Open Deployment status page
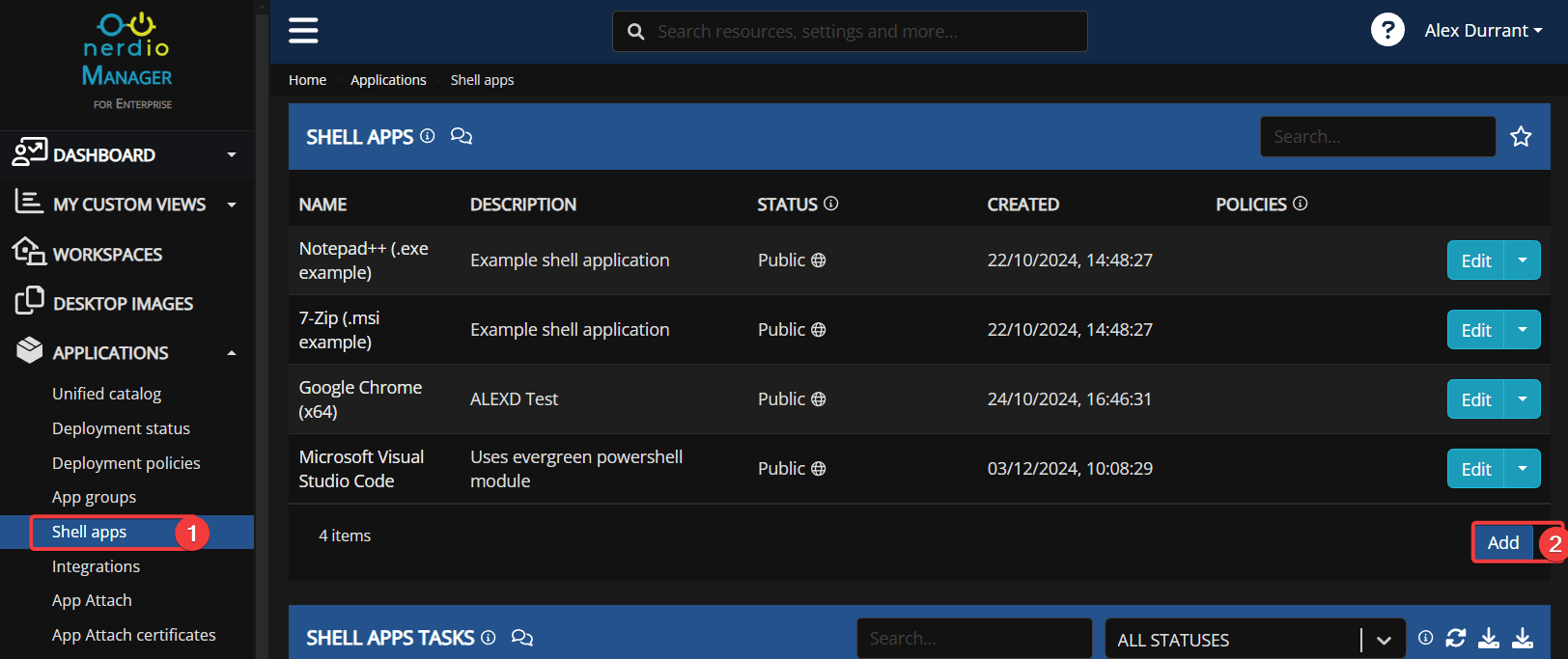This screenshot has height=659, width=1568. point(121,428)
